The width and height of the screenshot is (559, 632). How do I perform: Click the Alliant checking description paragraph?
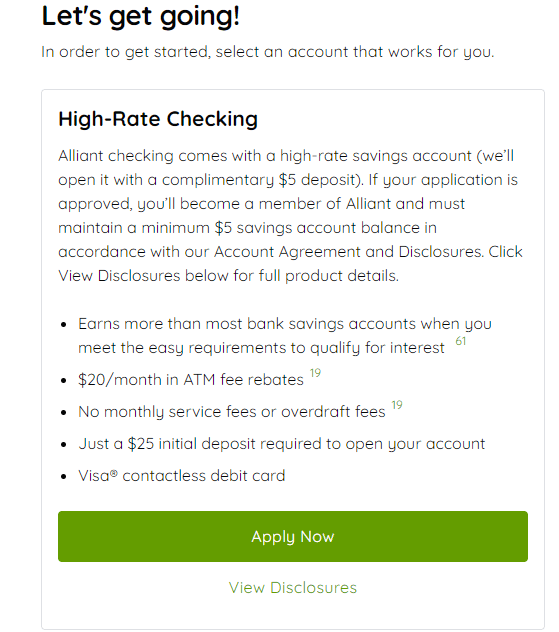290,216
